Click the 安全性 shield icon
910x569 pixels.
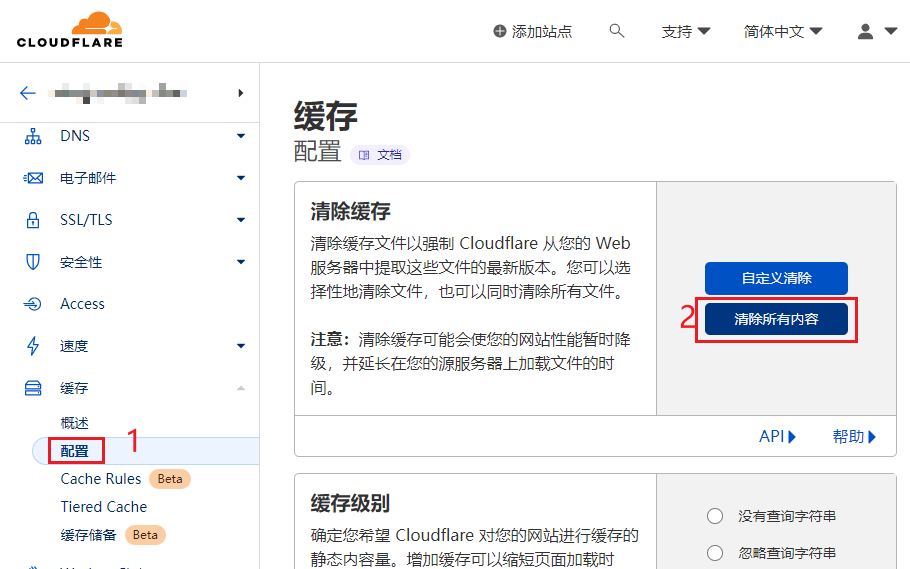pos(33,262)
